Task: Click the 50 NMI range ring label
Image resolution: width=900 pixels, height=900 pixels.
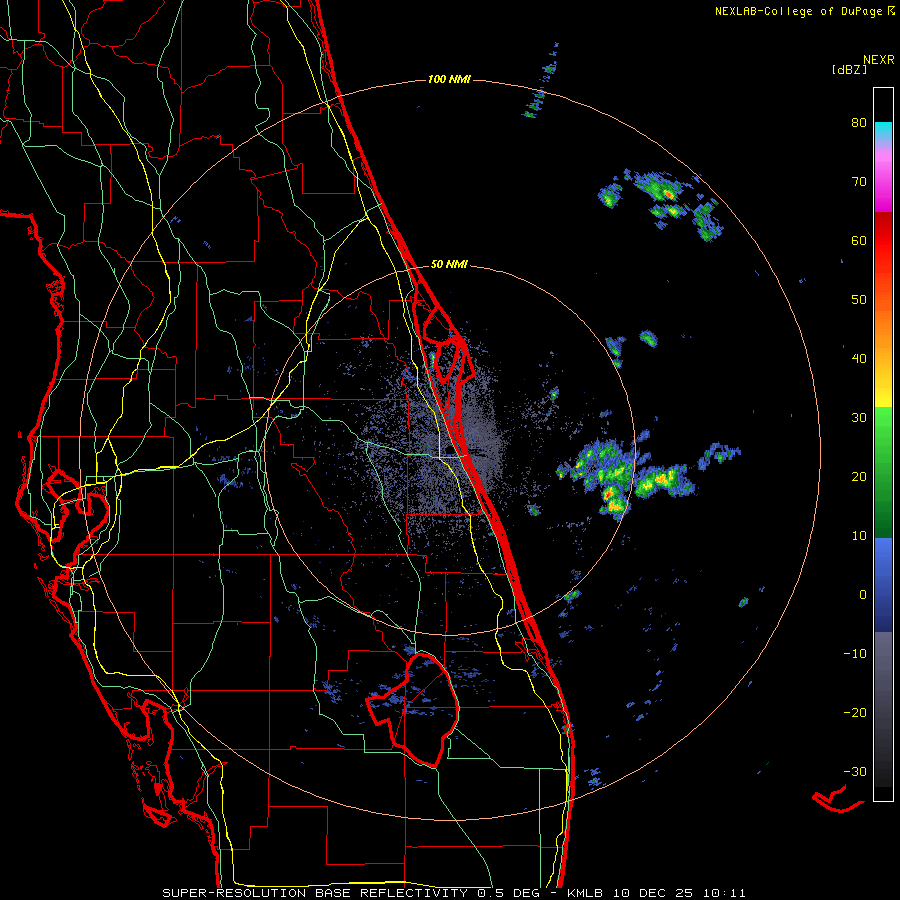Action: click(449, 265)
